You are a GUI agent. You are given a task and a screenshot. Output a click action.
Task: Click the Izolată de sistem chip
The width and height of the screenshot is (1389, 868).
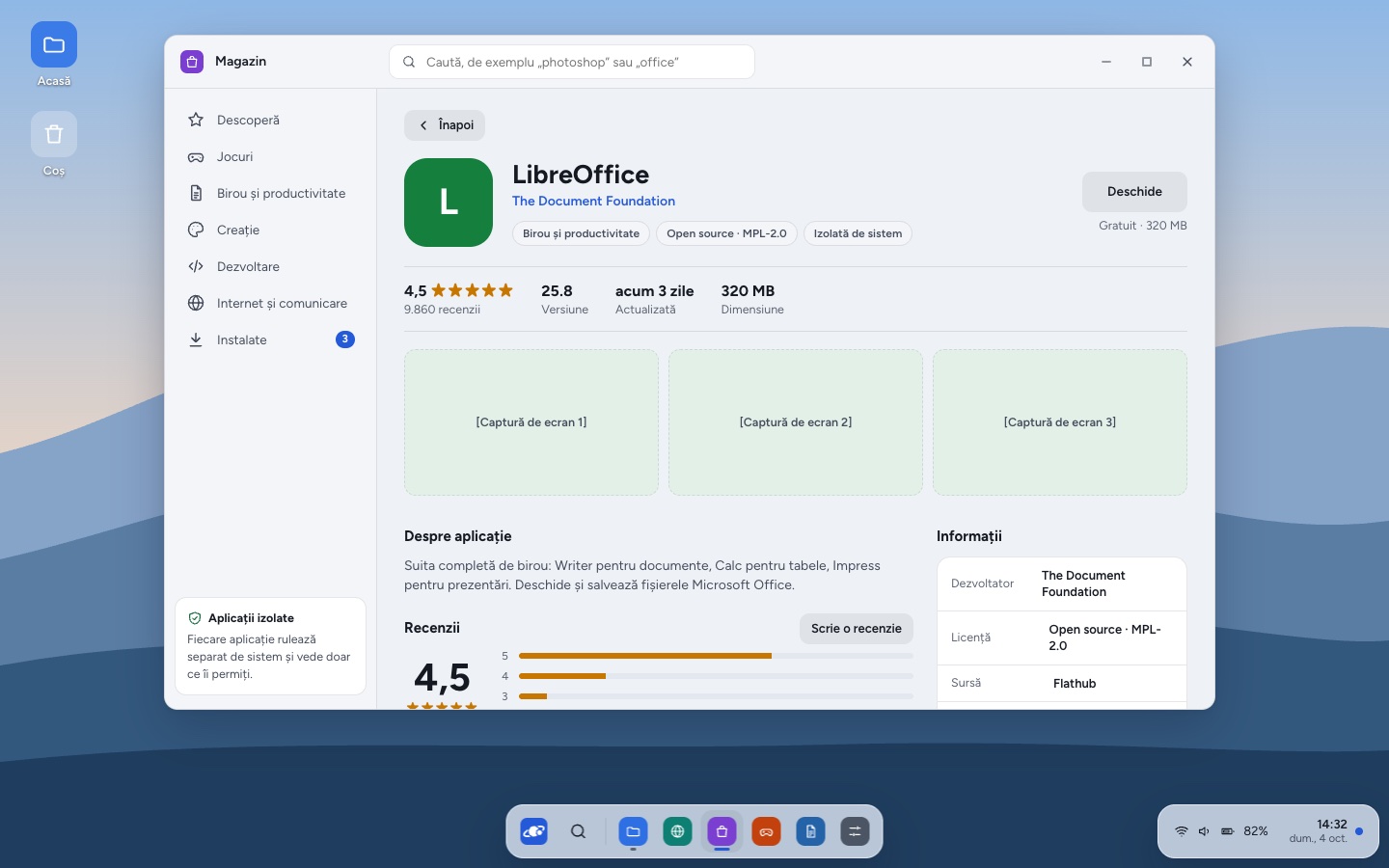(x=858, y=233)
